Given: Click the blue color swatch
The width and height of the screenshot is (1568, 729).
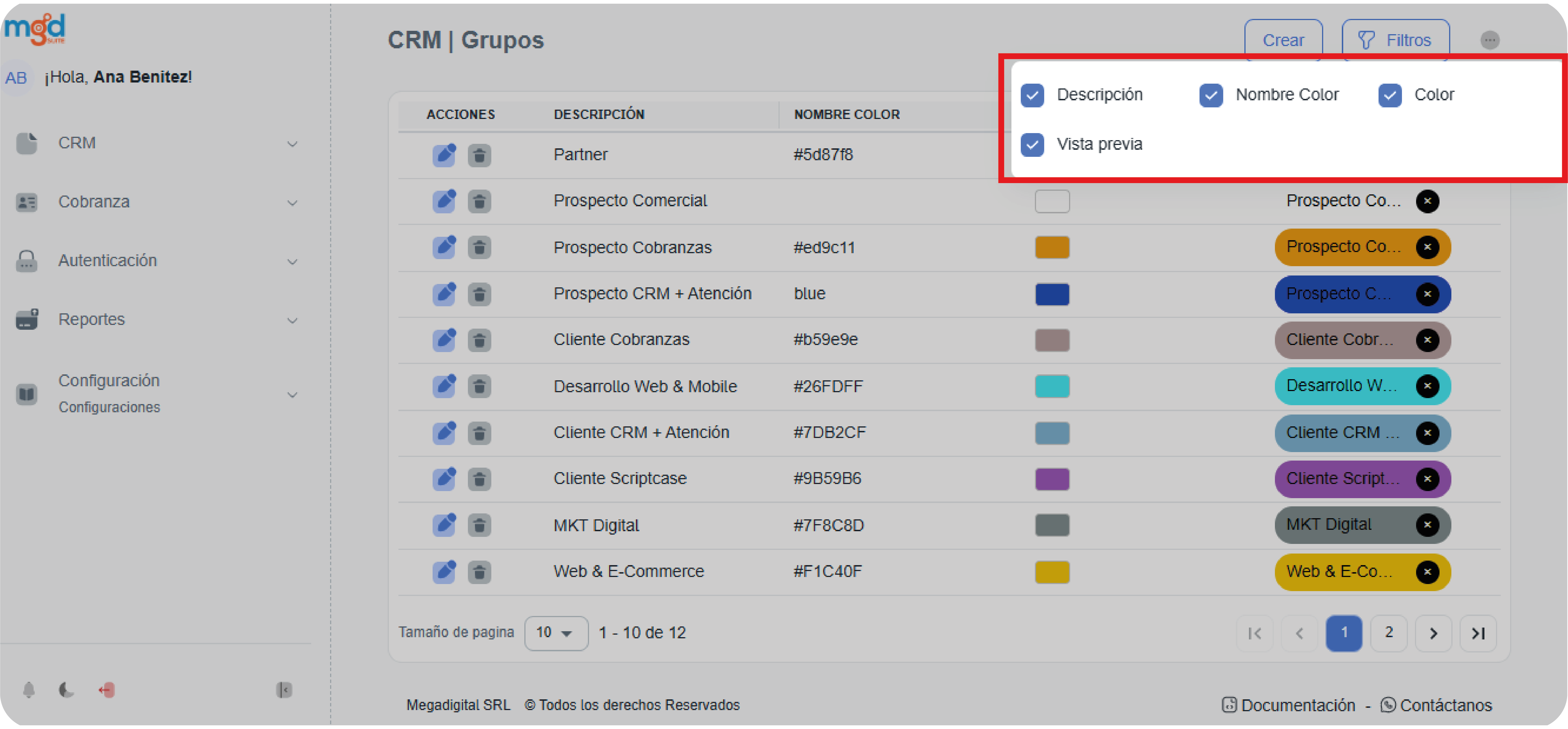Looking at the screenshot, I should (1052, 294).
